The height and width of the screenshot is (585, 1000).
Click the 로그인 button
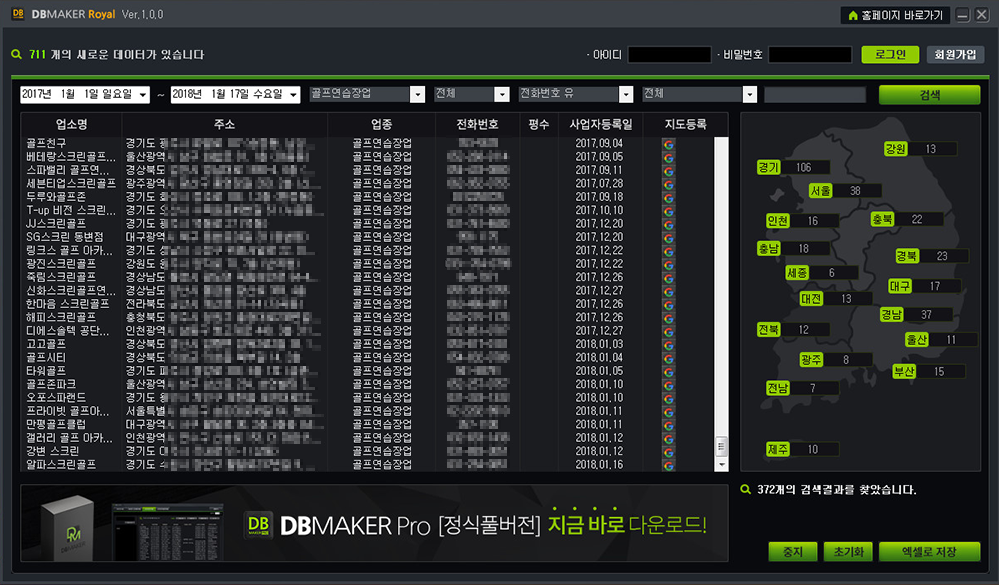890,55
